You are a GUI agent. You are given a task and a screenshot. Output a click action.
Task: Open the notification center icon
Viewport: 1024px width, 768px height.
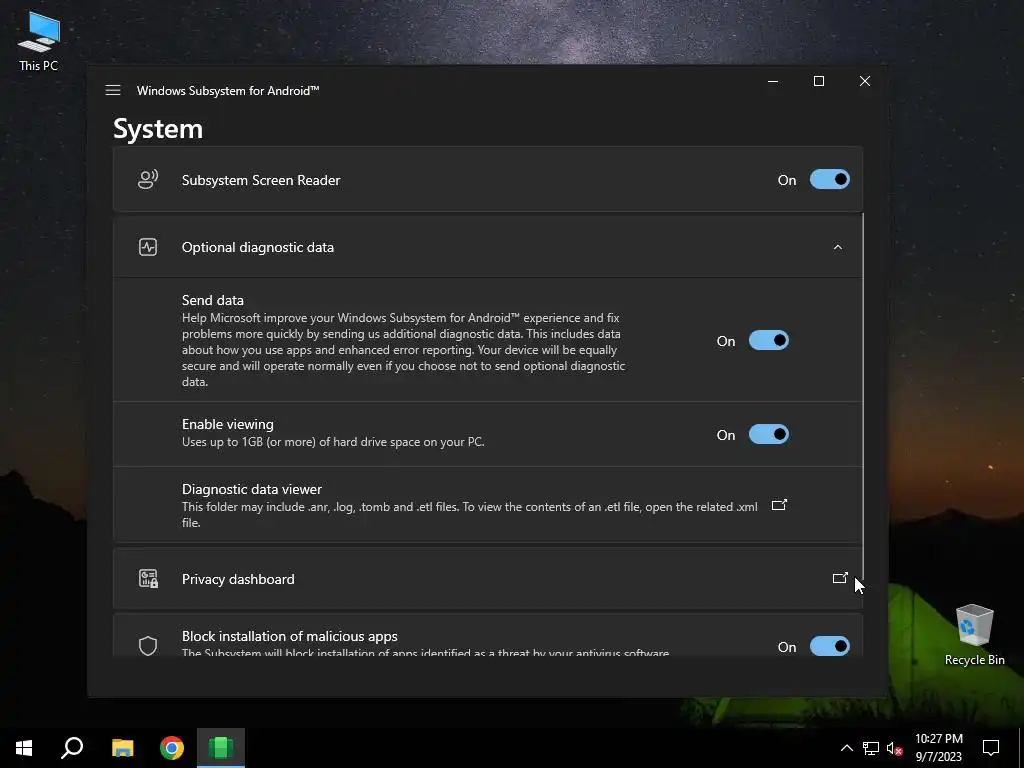(x=991, y=748)
